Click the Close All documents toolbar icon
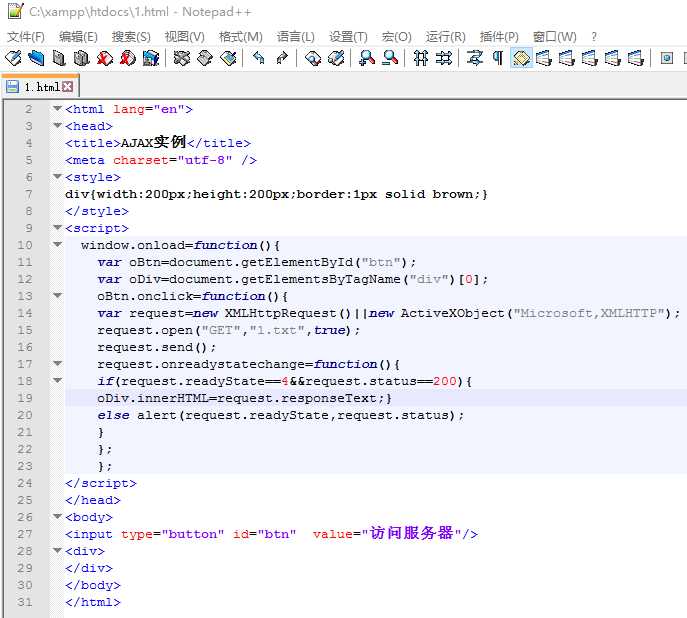Screen dimensions: 687x618 (127, 58)
